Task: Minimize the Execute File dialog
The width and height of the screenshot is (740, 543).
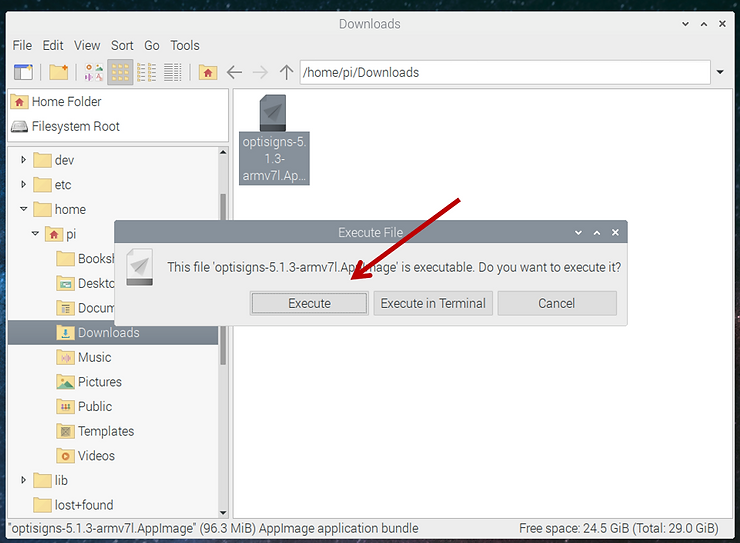Action: click(x=578, y=233)
